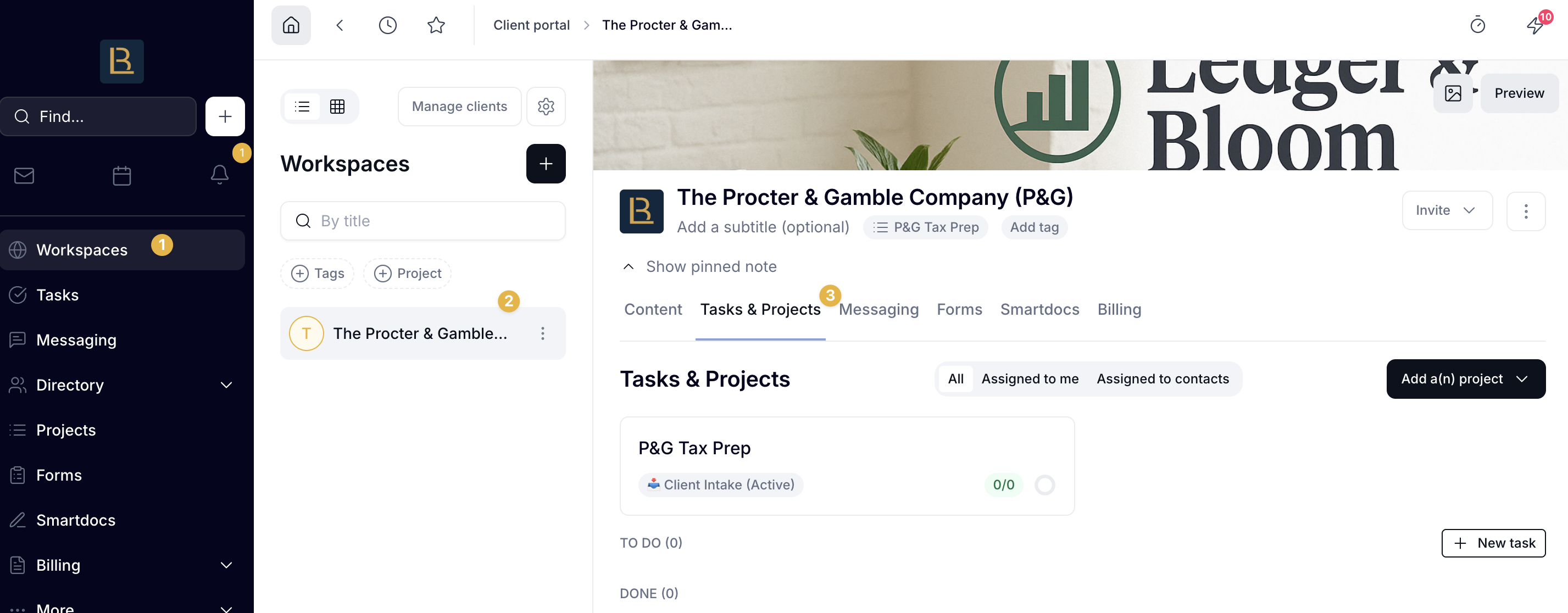Open the inbox mail icon in sidebar
The height and width of the screenshot is (613, 1568).
click(x=24, y=176)
